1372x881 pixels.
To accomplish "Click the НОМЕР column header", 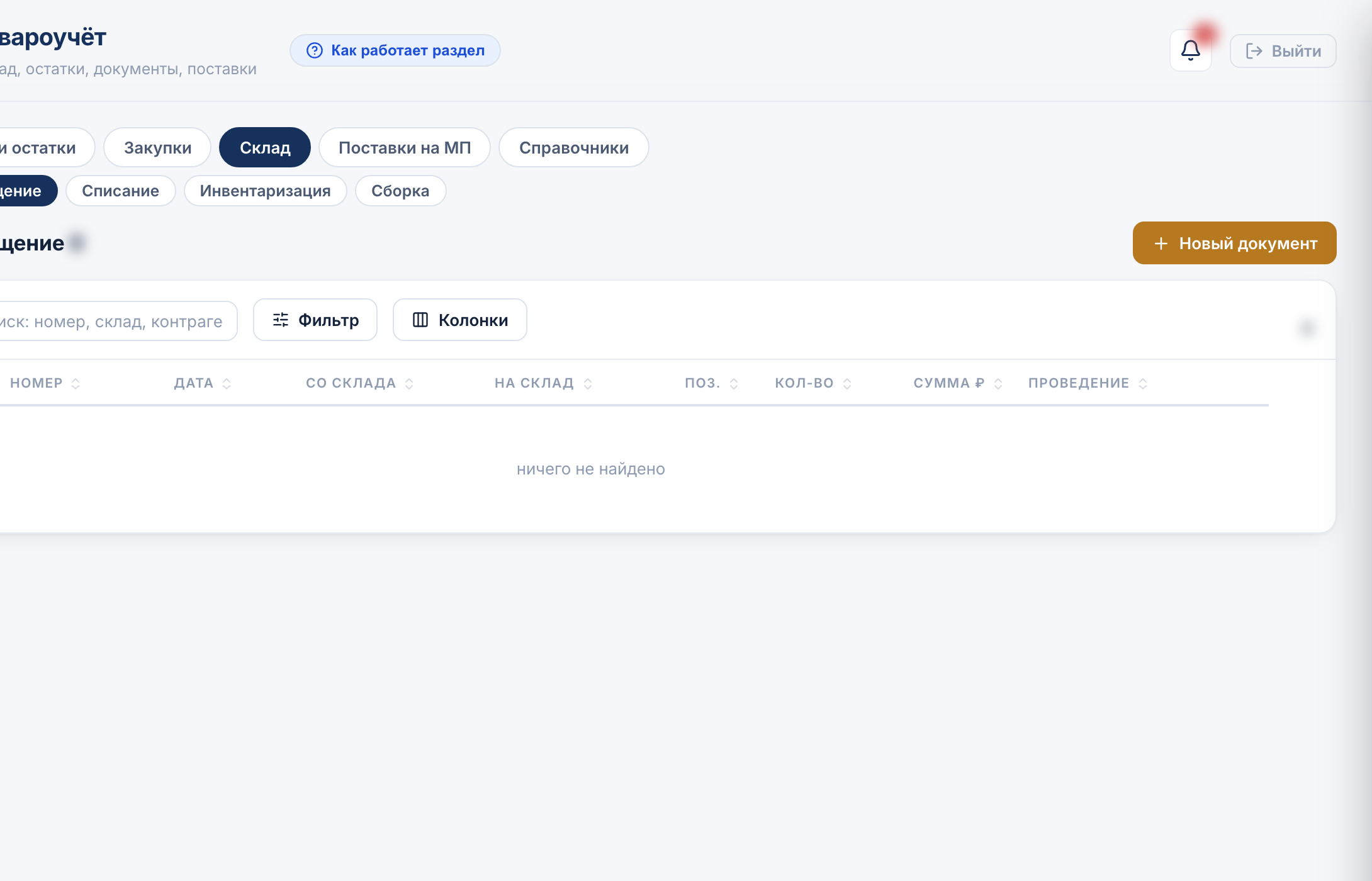I will tap(37, 383).
